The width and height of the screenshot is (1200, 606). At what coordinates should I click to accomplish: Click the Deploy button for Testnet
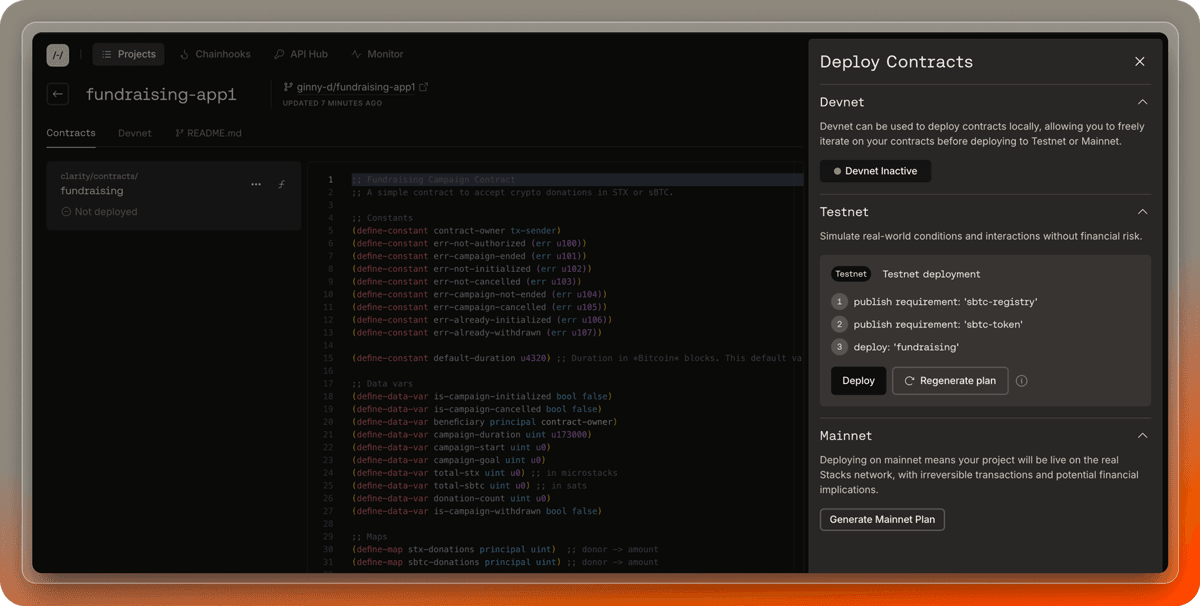[858, 381]
